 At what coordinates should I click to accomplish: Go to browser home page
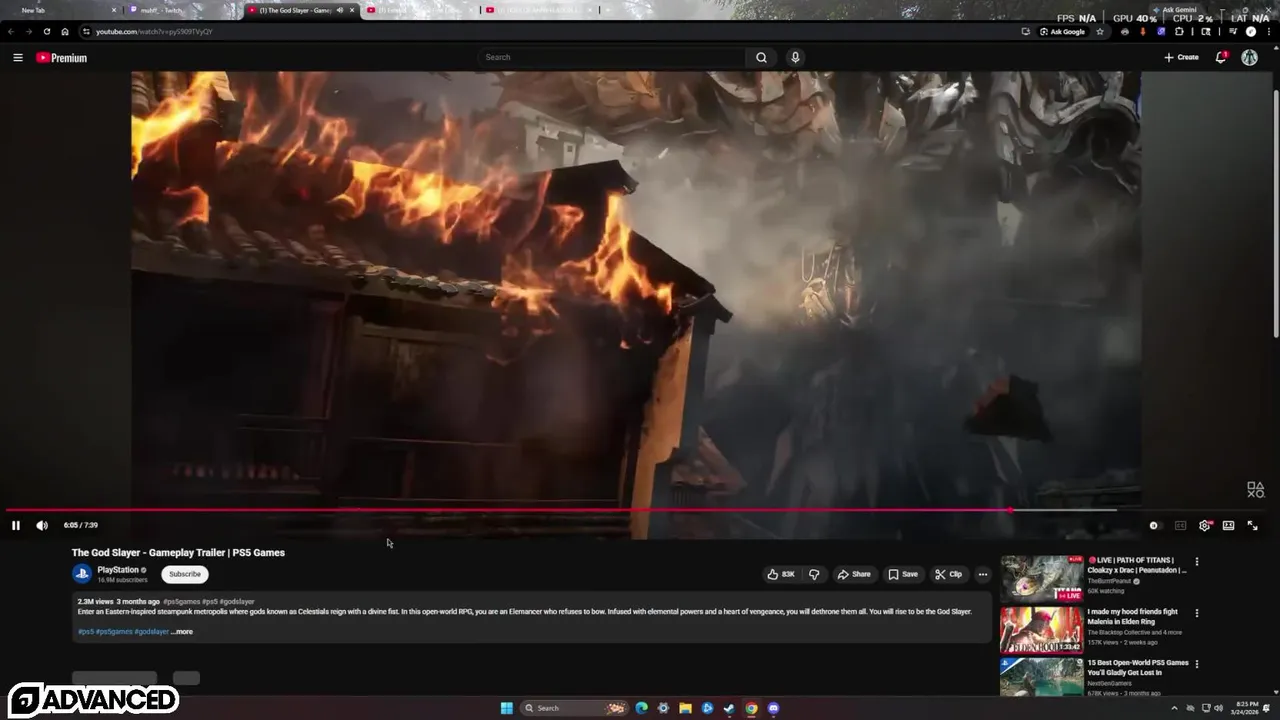[x=65, y=31]
